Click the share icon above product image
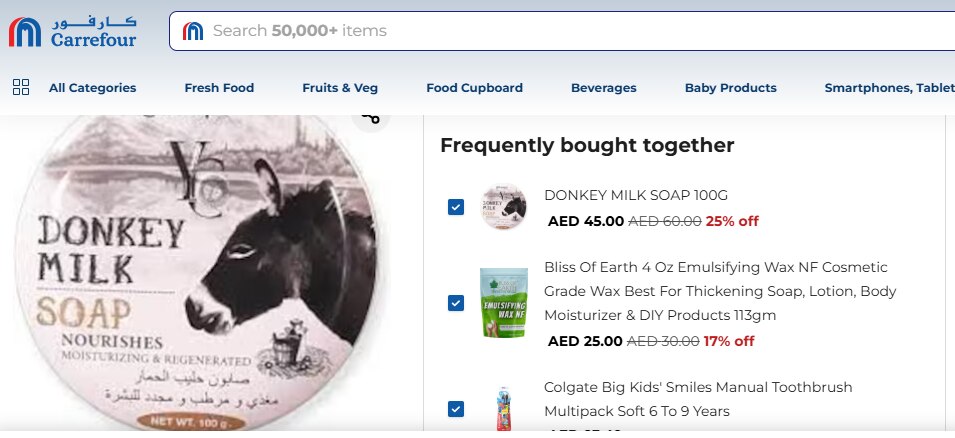The width and height of the screenshot is (955, 438). tap(371, 117)
